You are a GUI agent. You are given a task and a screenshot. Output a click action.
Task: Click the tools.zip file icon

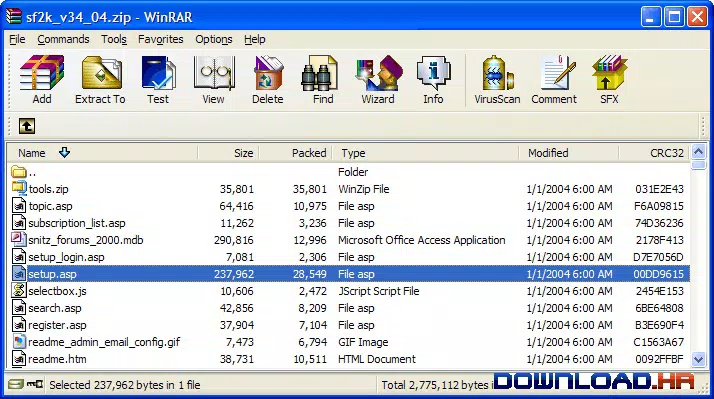(19, 189)
